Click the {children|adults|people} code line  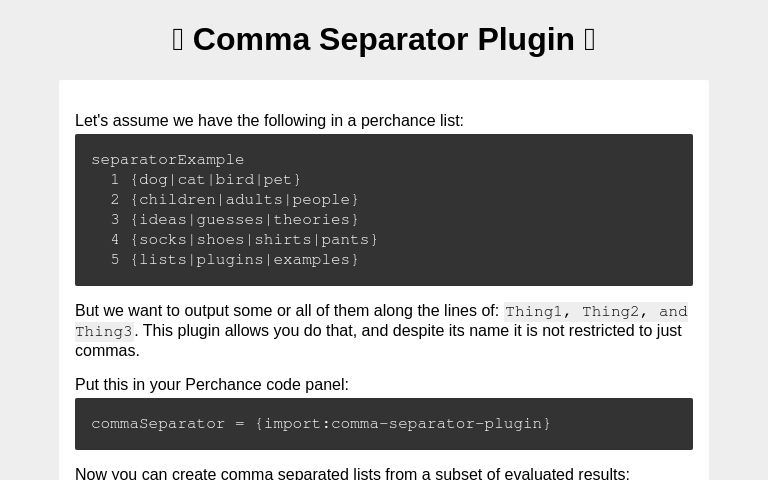tap(244, 200)
